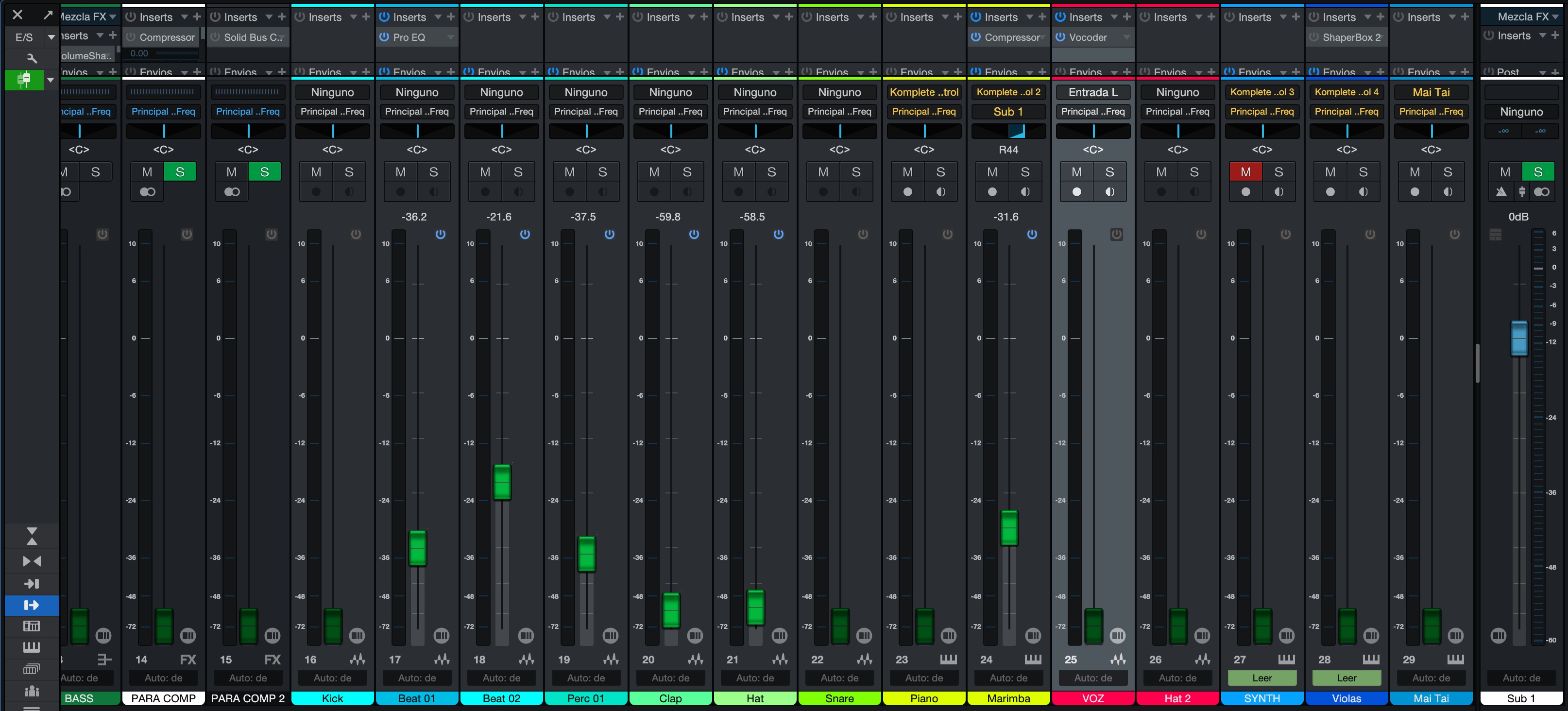Image resolution: width=1568 pixels, height=711 pixels.
Task: Click the narrow/wide vertical collapse arrows icon
Action: [x=32, y=536]
